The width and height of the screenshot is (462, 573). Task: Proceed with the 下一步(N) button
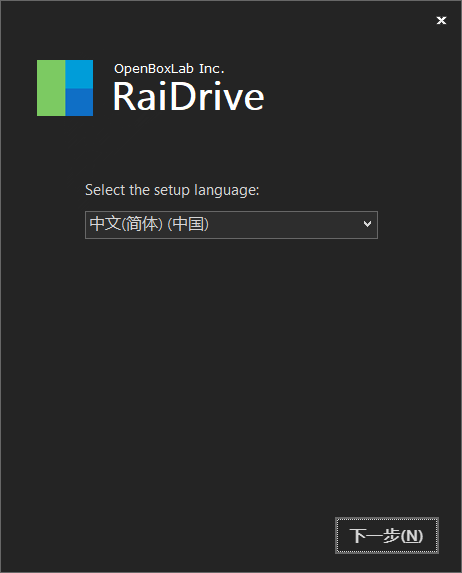click(387, 535)
